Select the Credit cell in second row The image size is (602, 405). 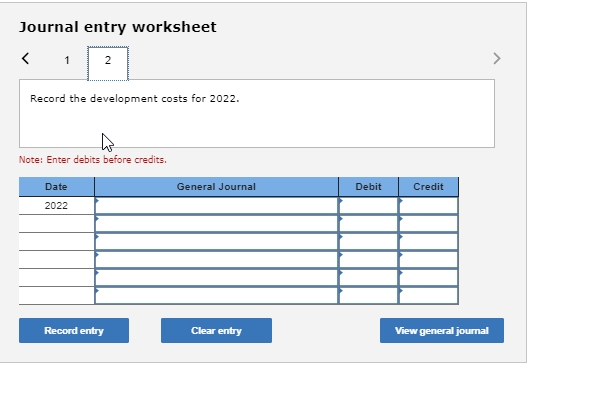pyautogui.click(x=428, y=224)
